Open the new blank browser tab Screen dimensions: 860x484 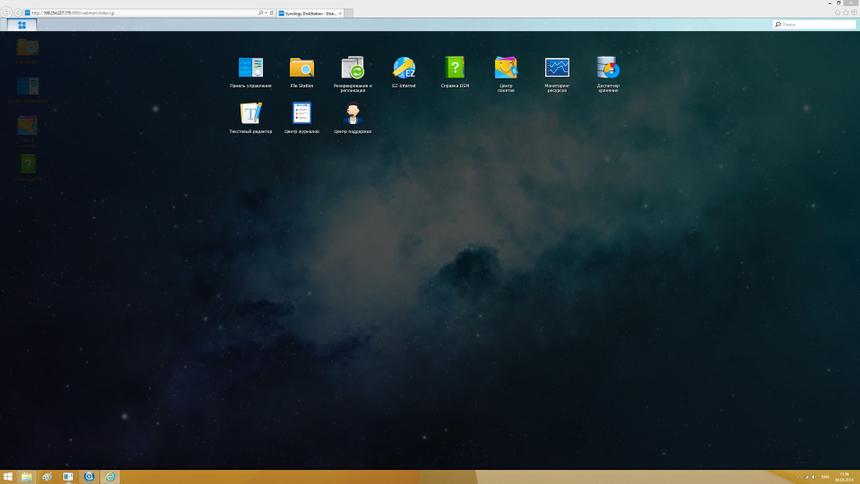coord(349,13)
